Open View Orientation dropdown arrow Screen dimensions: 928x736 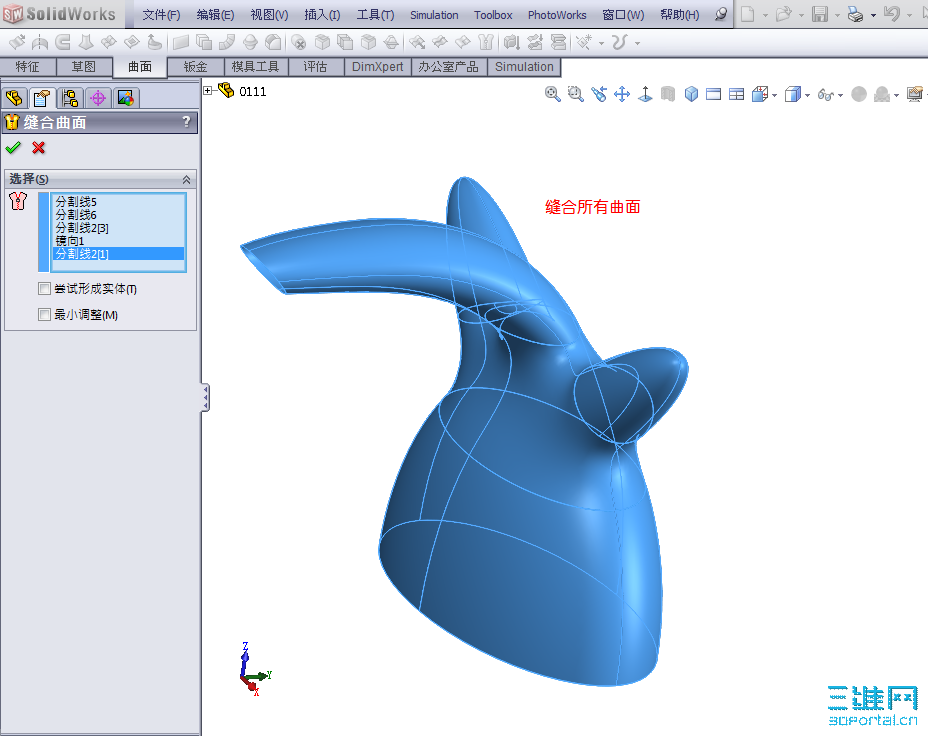pyautogui.click(x=775, y=95)
